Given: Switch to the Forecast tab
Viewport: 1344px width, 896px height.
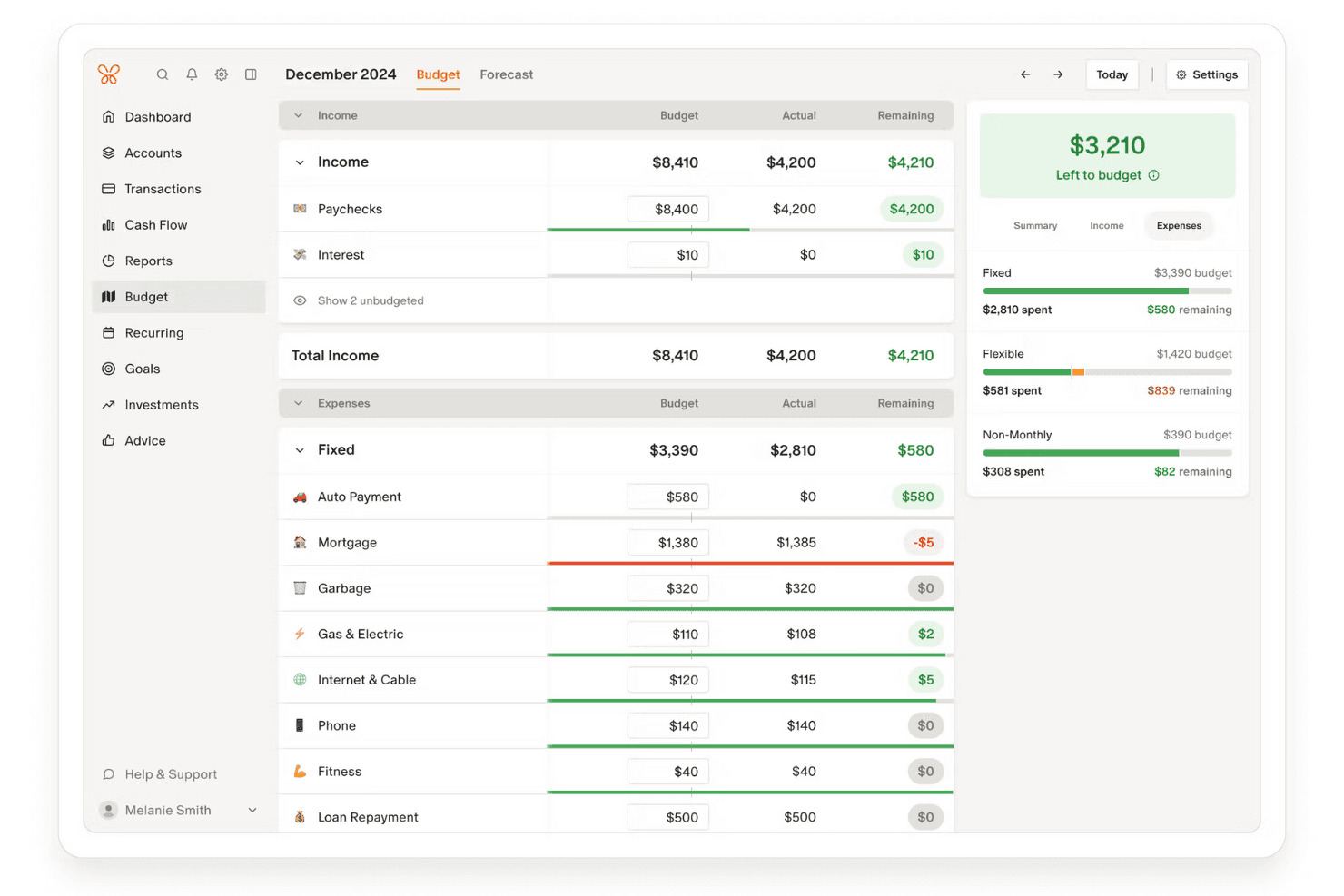Looking at the screenshot, I should pos(507,74).
